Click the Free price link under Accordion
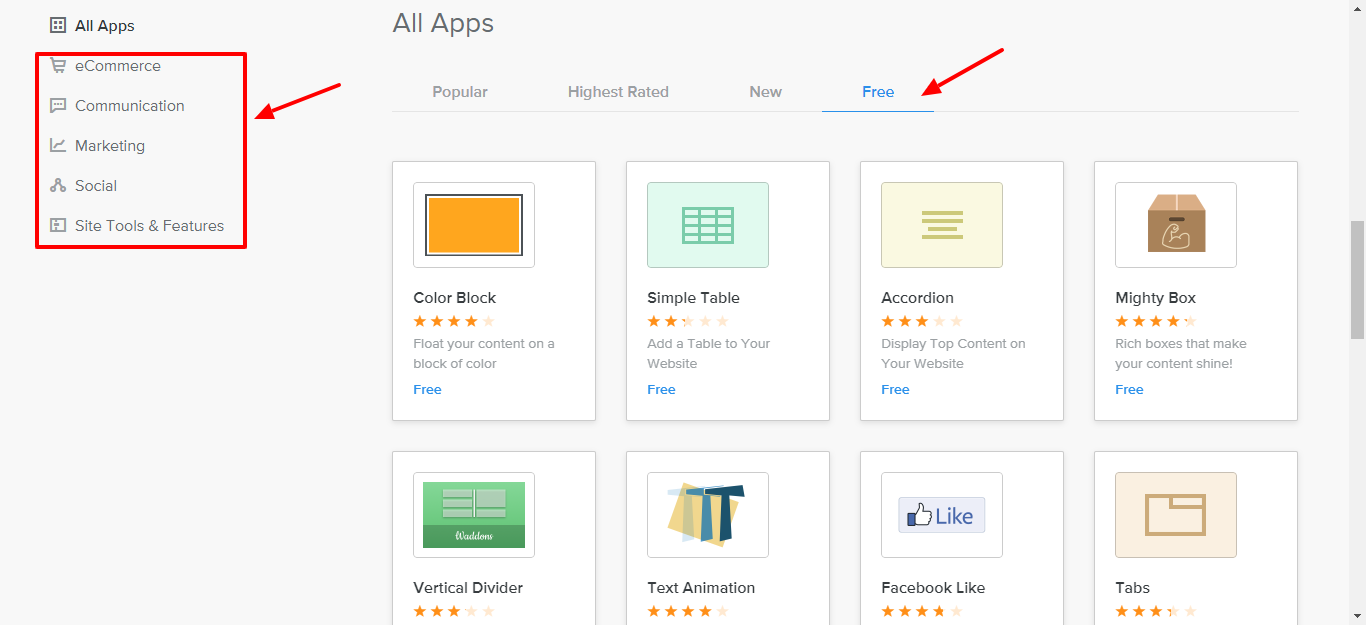1366x625 pixels. pyautogui.click(x=895, y=390)
